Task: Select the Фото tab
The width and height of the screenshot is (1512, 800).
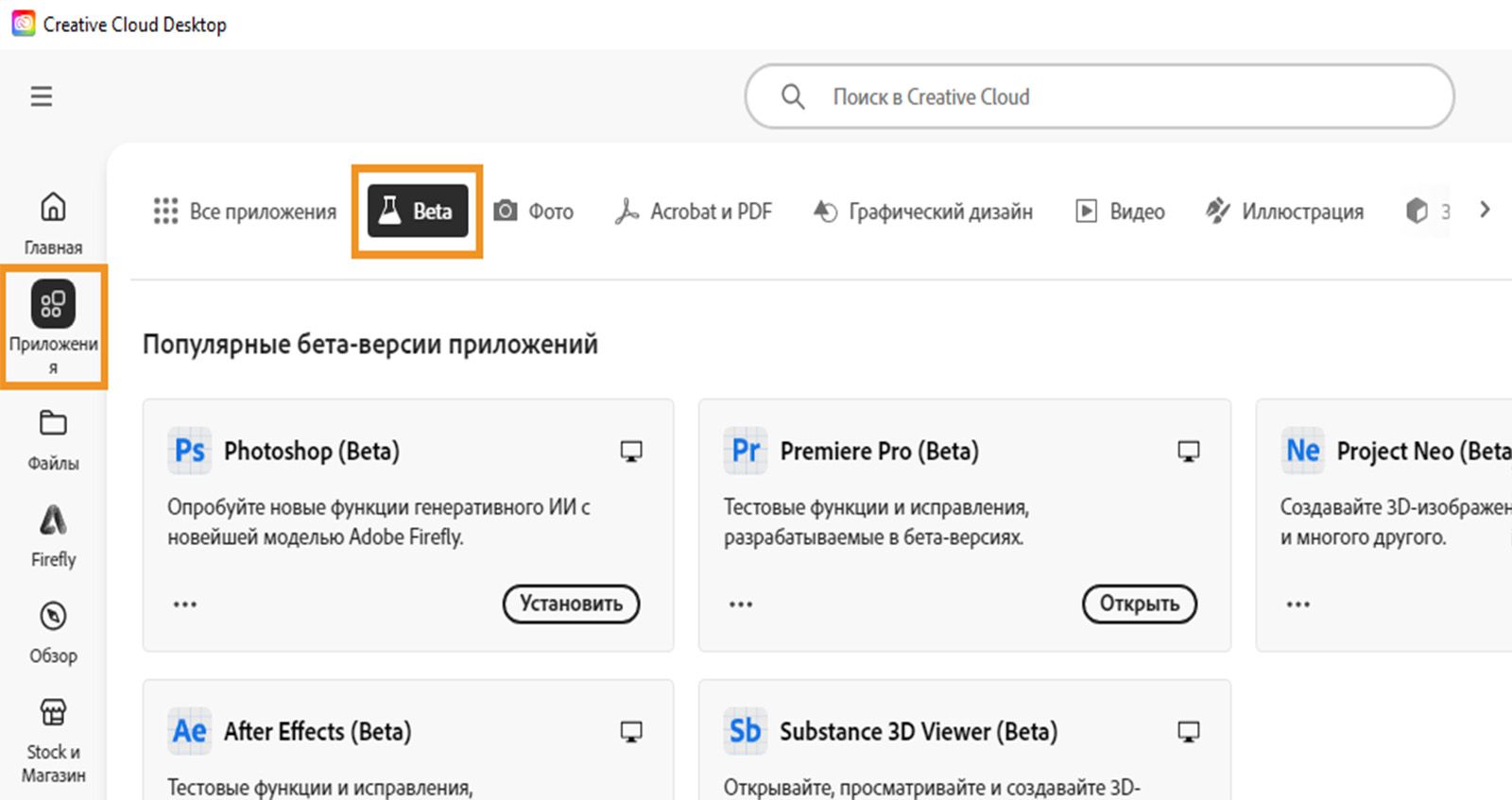Action: tap(534, 211)
